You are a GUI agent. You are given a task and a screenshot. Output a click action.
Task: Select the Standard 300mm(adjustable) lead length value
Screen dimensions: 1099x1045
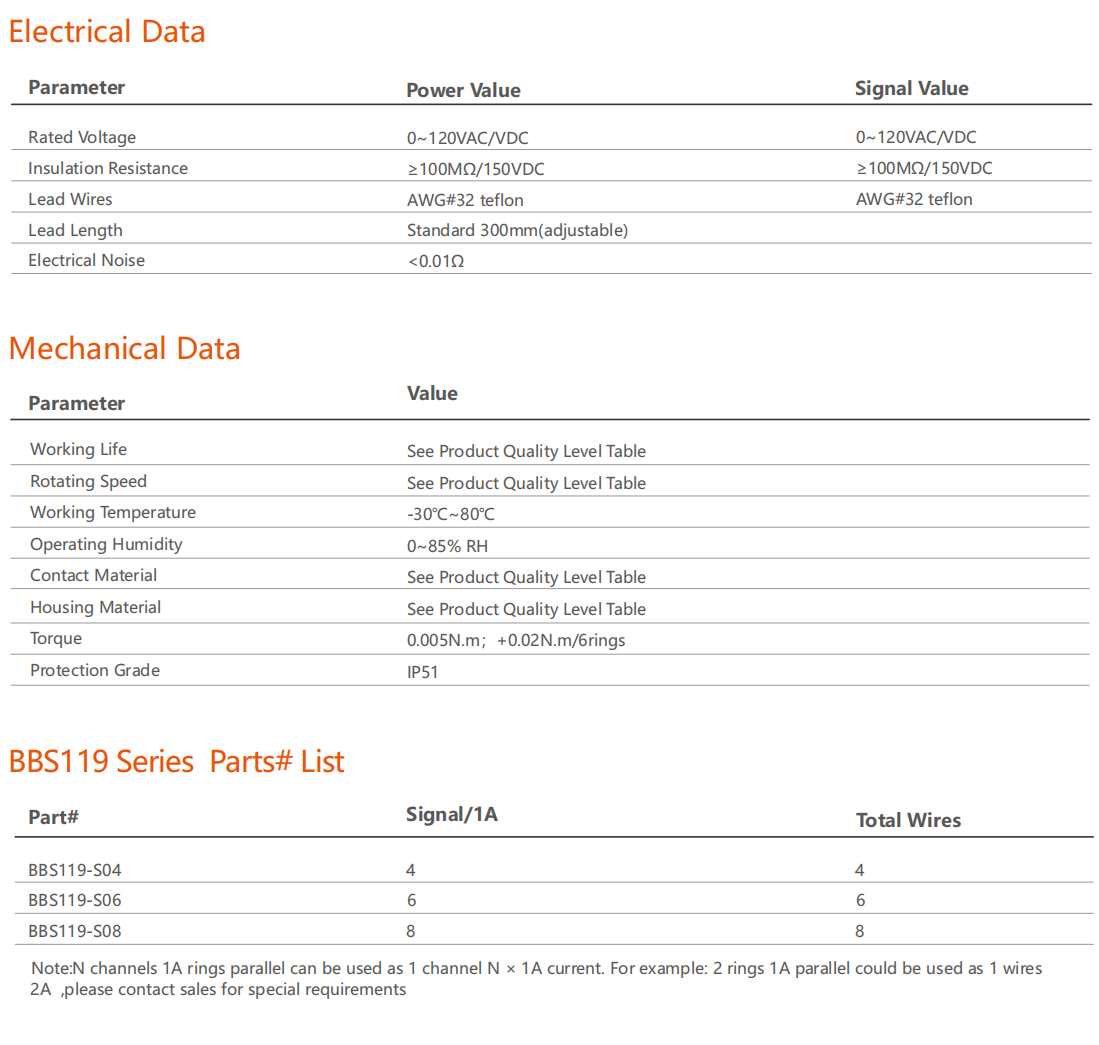click(517, 230)
